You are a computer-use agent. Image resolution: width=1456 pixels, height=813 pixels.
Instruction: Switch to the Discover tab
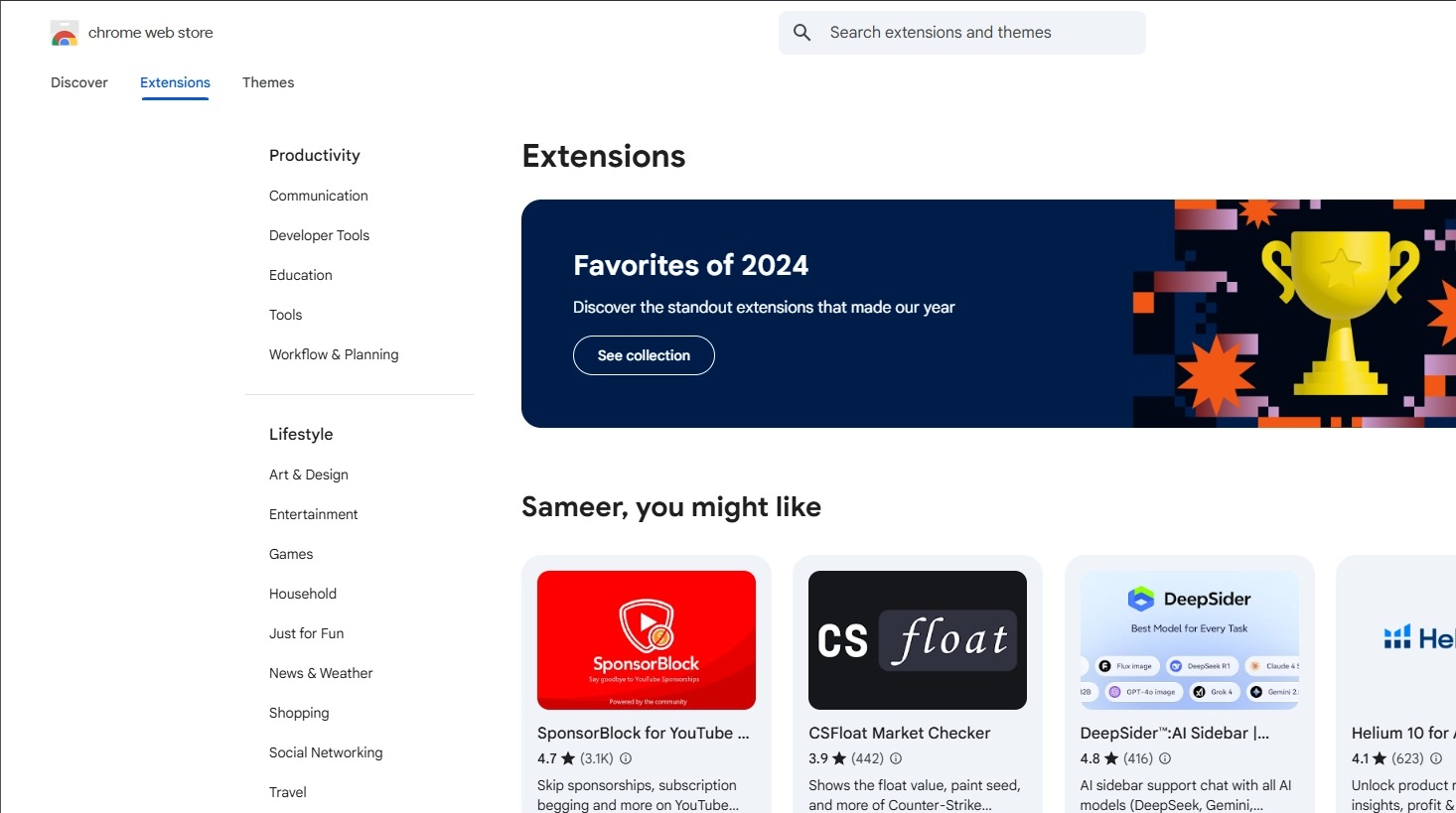pos(79,82)
